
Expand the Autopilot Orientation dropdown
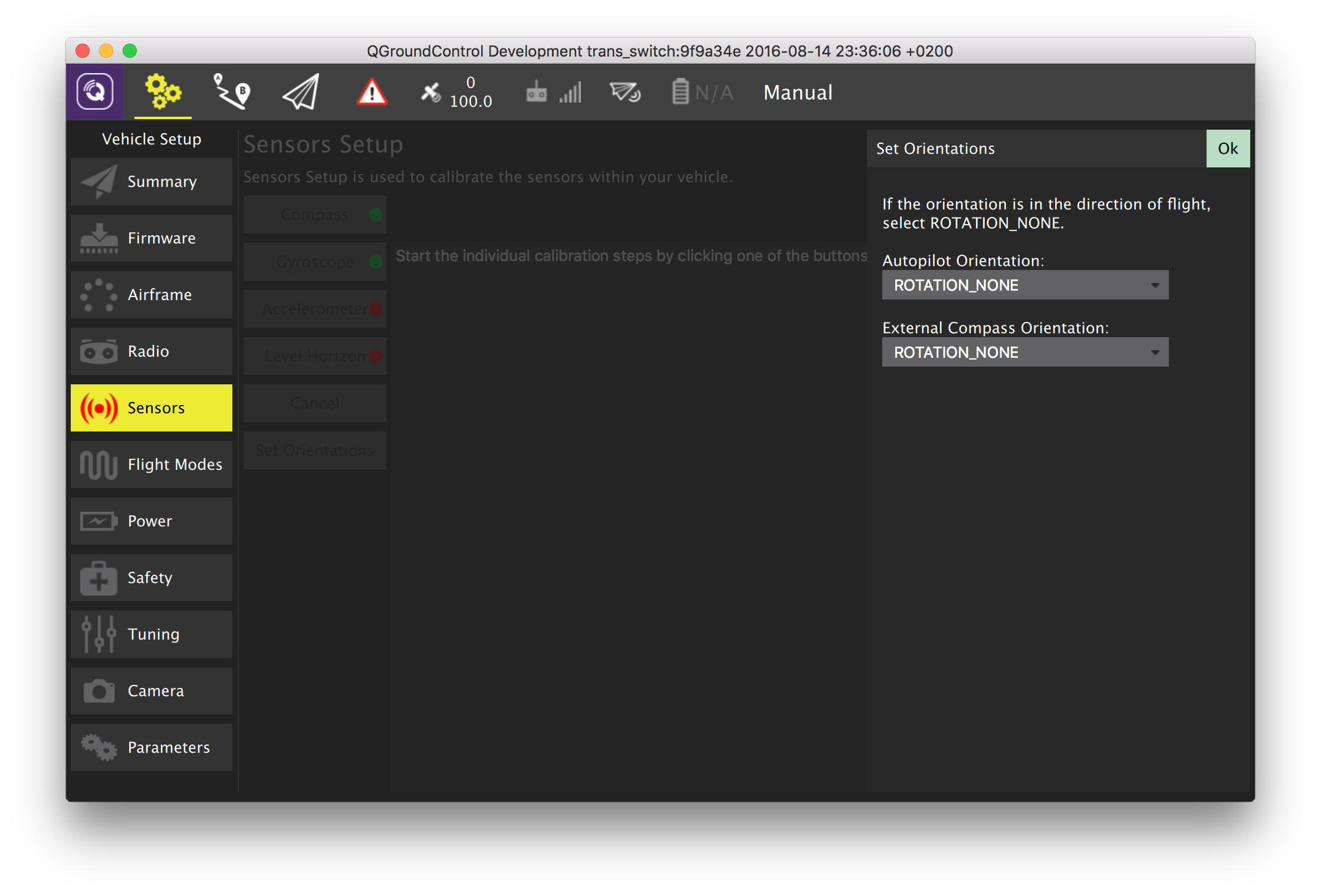pos(1025,285)
